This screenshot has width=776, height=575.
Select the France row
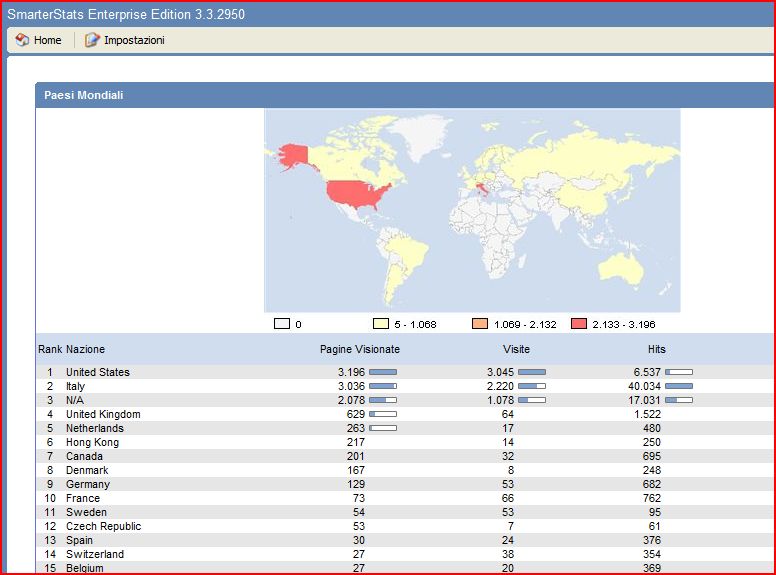pos(404,498)
